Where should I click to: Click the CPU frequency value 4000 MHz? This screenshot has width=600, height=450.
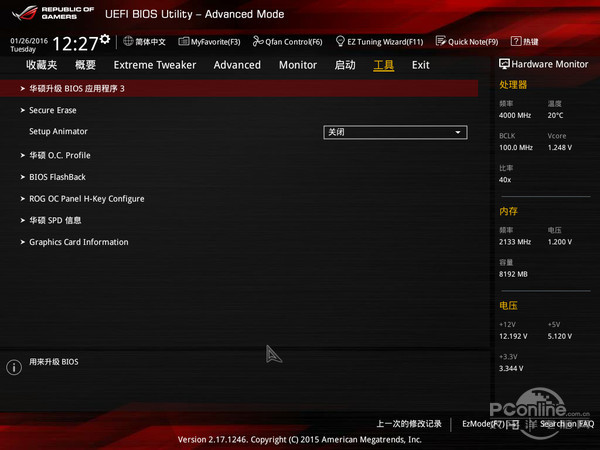coord(515,115)
